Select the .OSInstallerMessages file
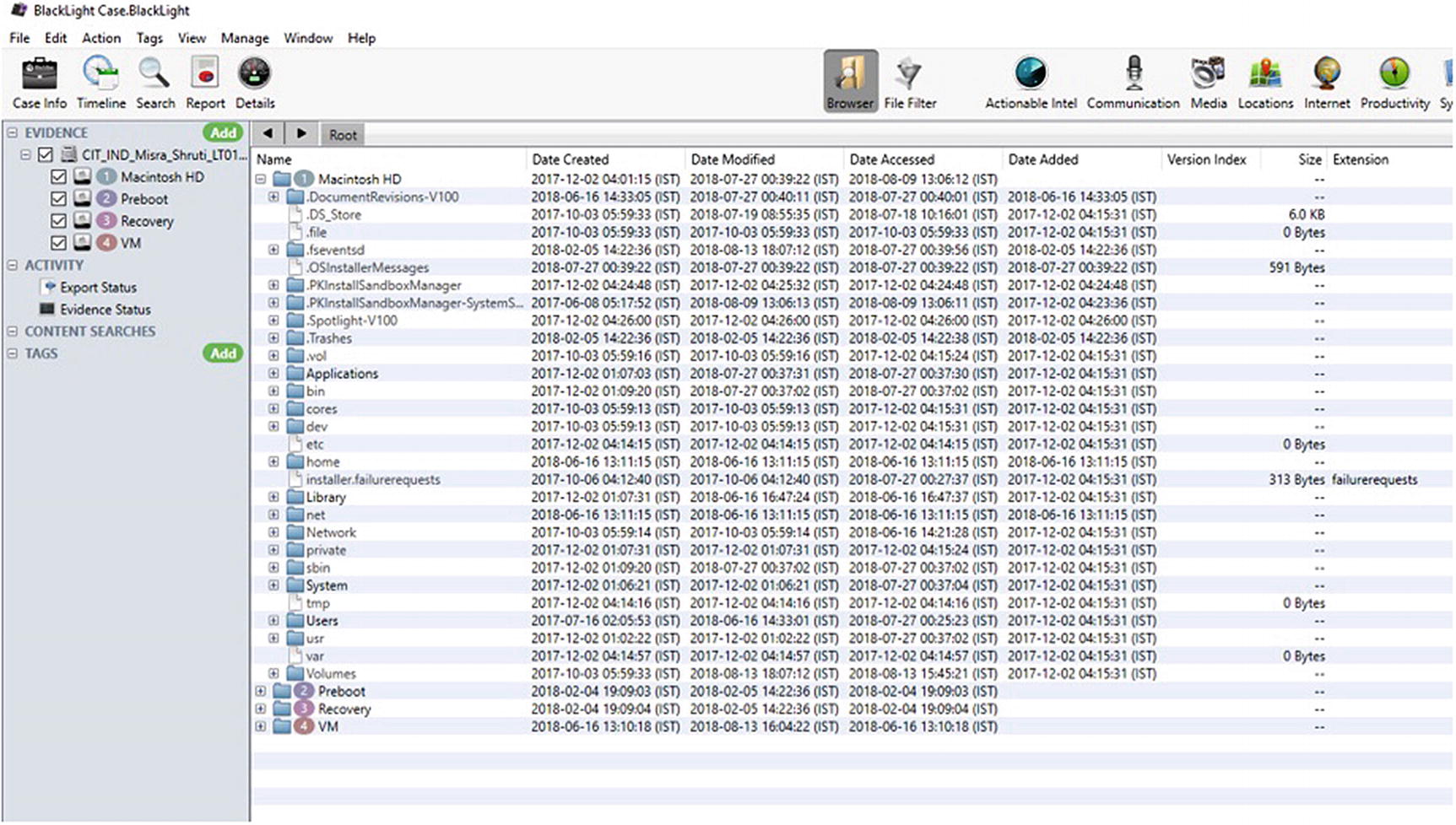This screenshot has width=1456, height=825. [367, 267]
